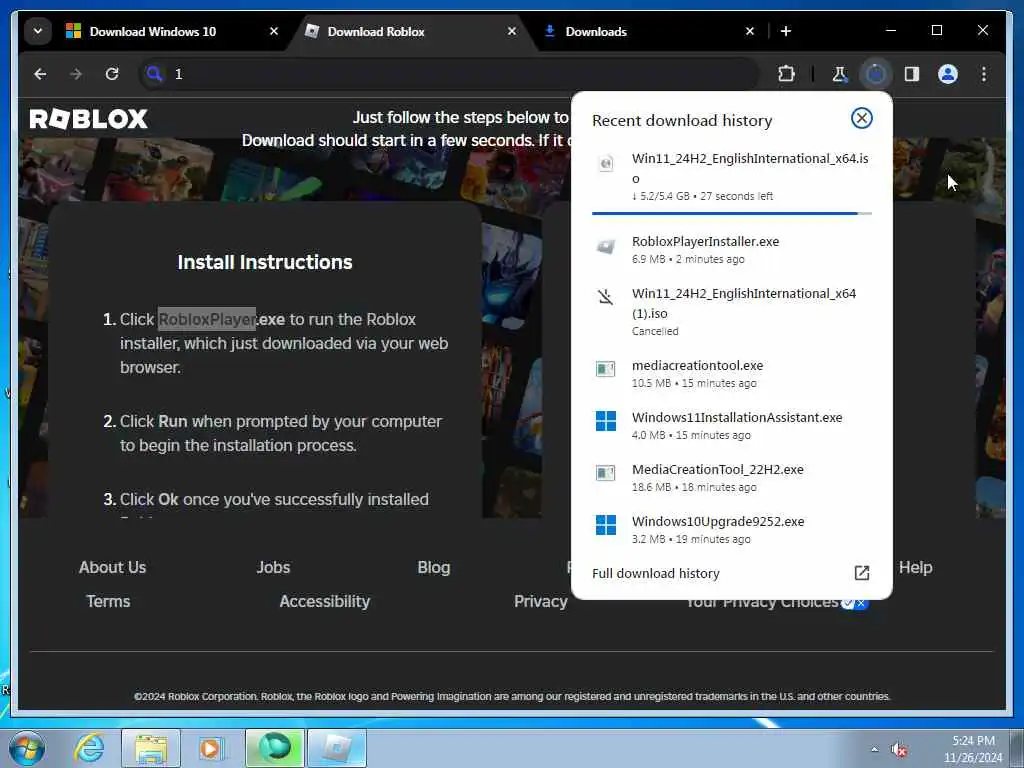The image size is (1024, 768).
Task: Open mediacreationtool.exe download
Action: 731,374
